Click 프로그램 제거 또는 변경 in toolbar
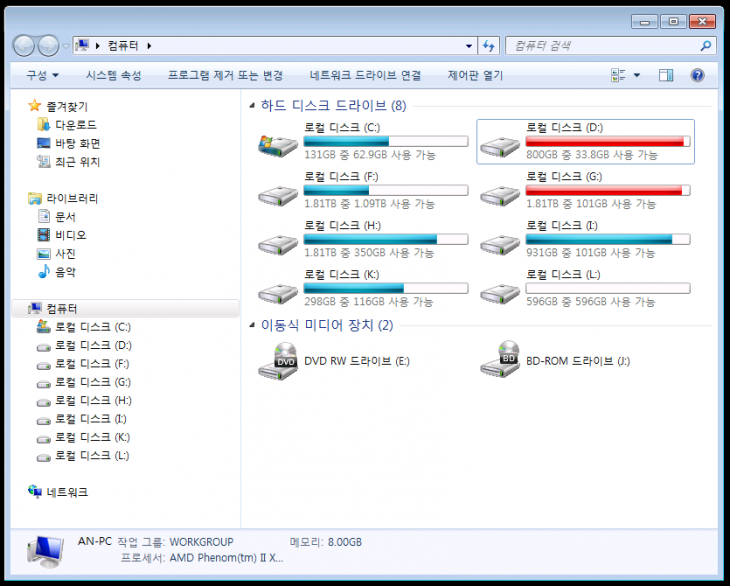Screen dimensions: 730x586 click(225, 75)
